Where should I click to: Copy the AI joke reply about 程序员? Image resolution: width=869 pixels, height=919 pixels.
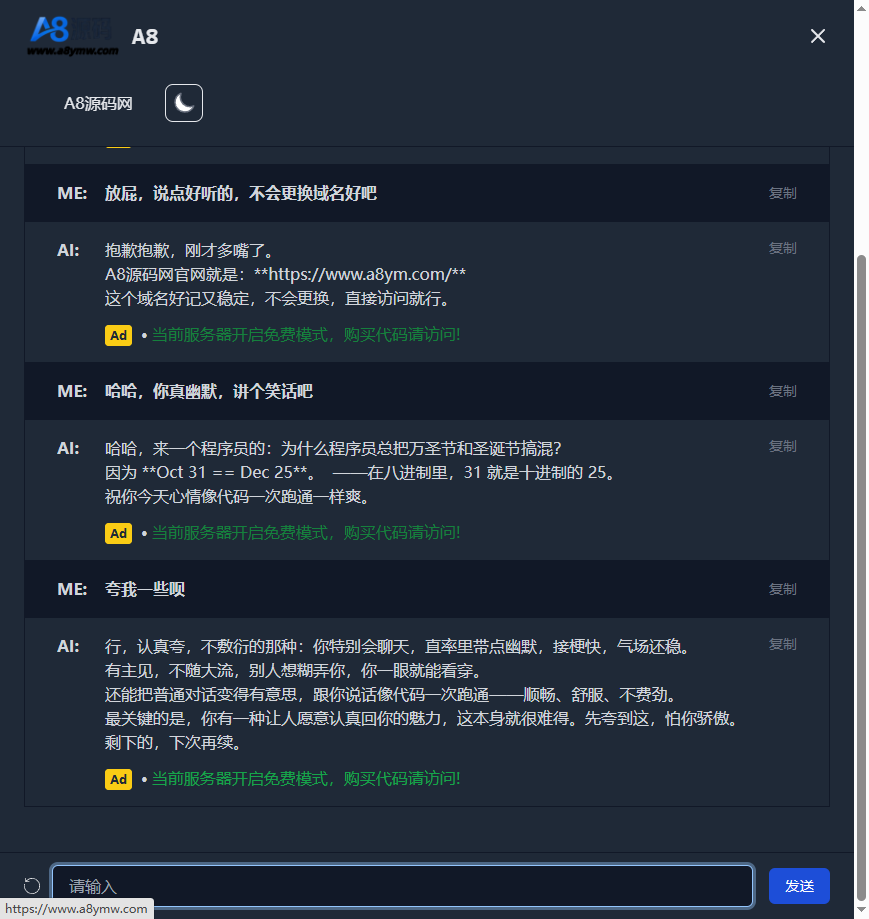782,446
